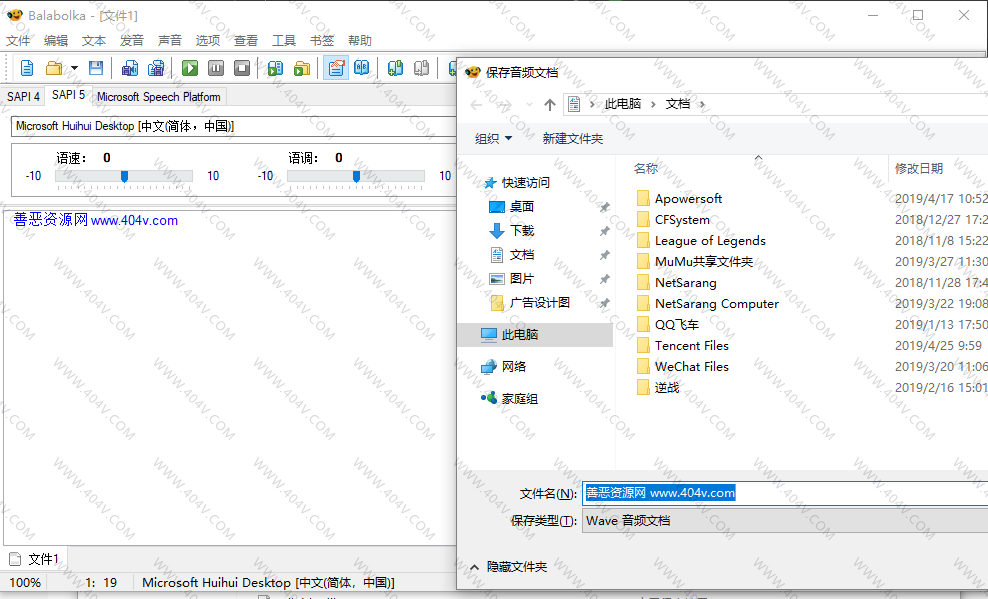Click the 新建文件夹 button

coord(573,139)
